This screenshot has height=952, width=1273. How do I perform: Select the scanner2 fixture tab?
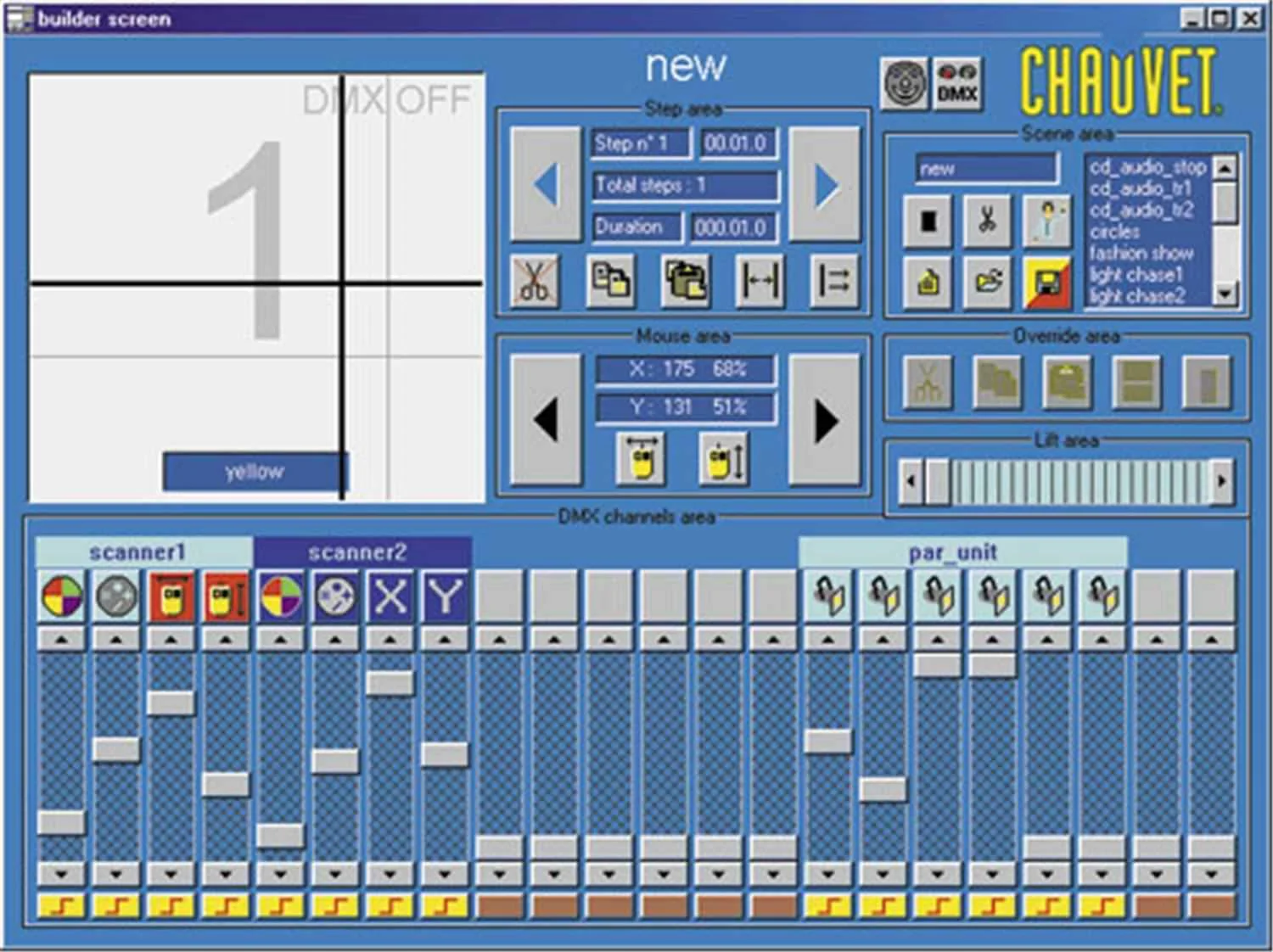tap(362, 552)
